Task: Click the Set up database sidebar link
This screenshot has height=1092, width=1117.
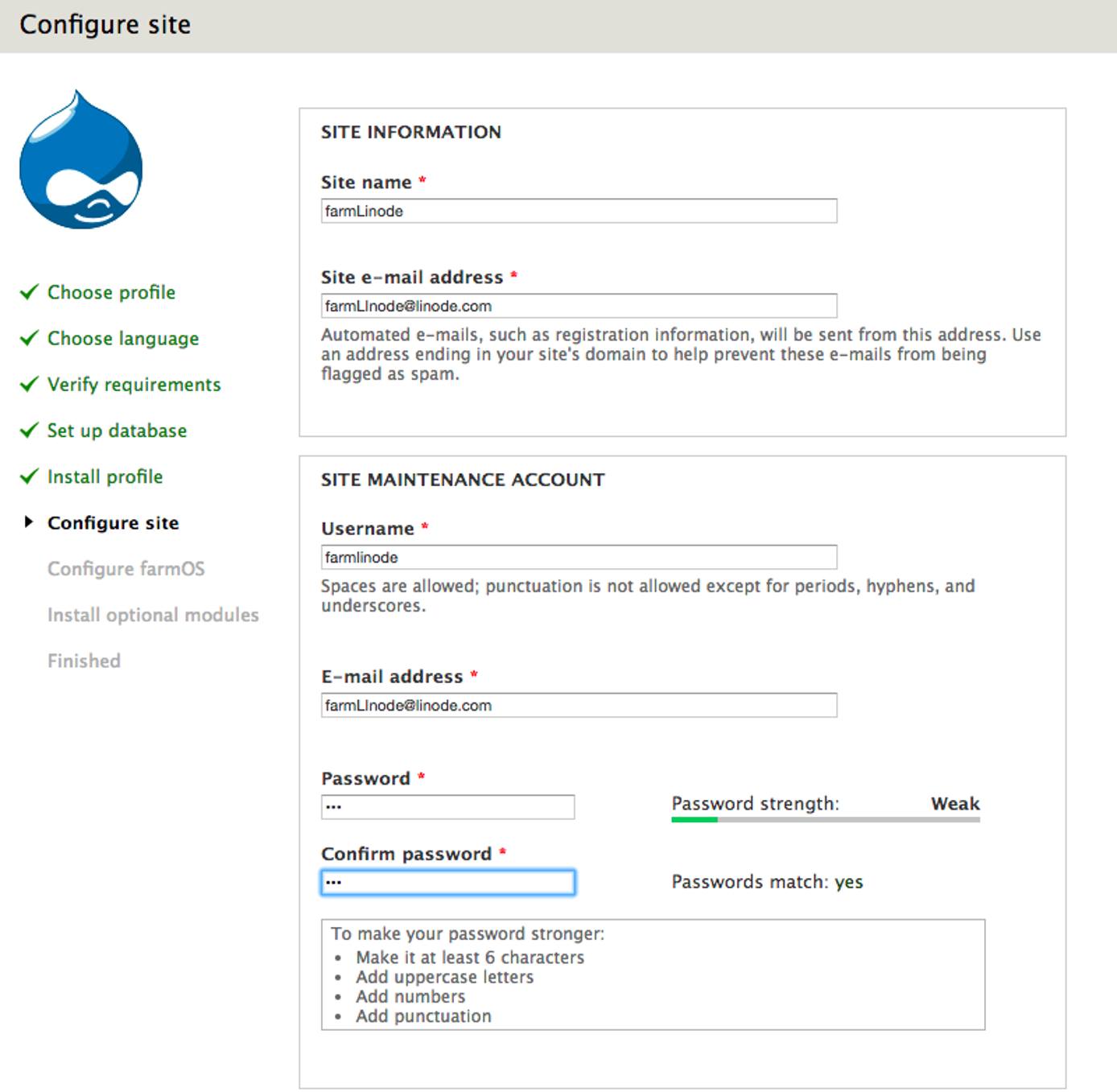Action: [x=117, y=430]
